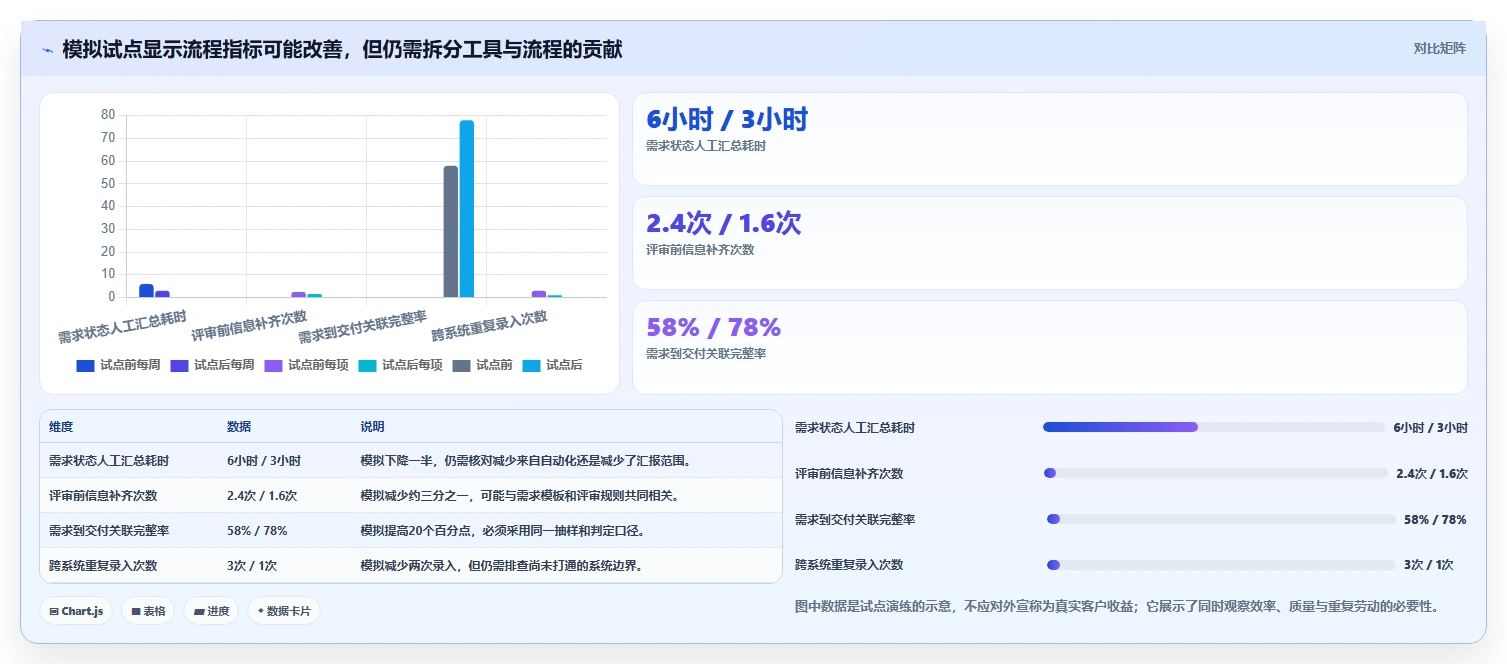Click the 对比矩阵 label in the header
The height and width of the screenshot is (664, 1507).
[1440, 48]
